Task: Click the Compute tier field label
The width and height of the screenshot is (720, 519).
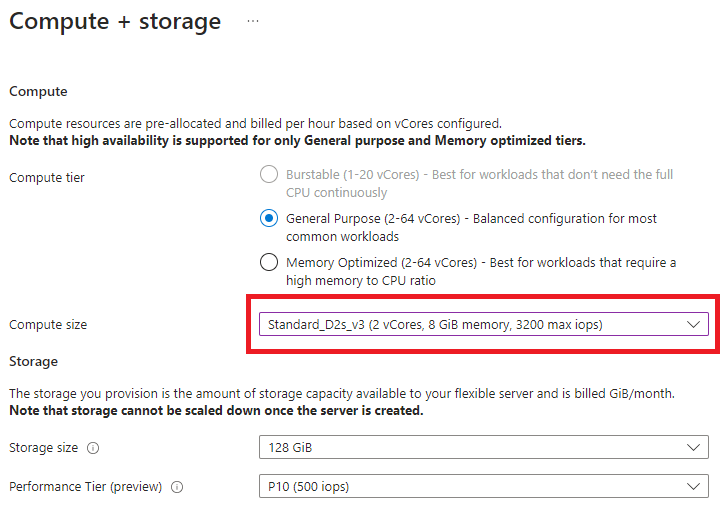Action: click(x=47, y=177)
